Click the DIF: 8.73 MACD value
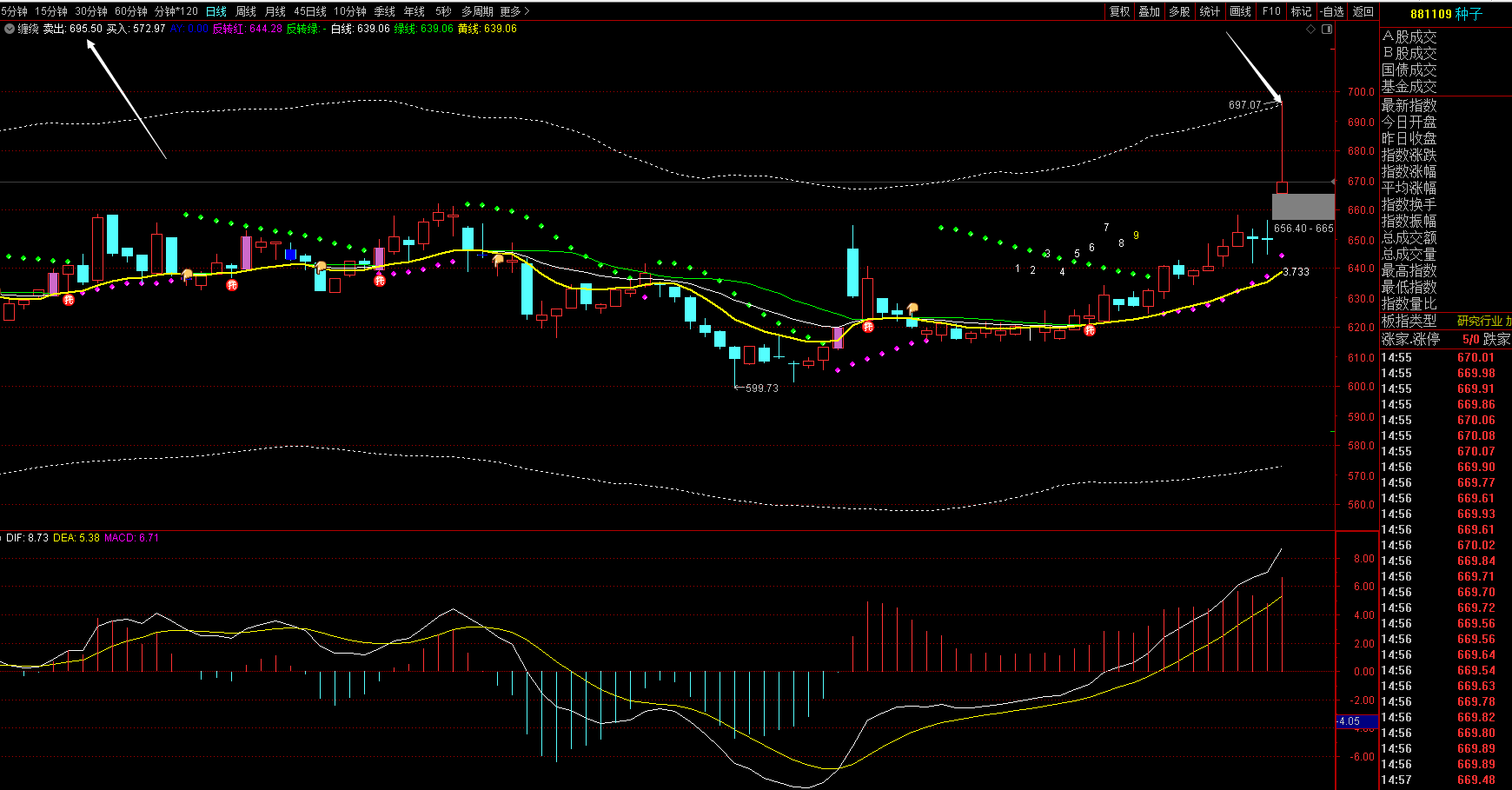The image size is (1512, 790). 27,538
